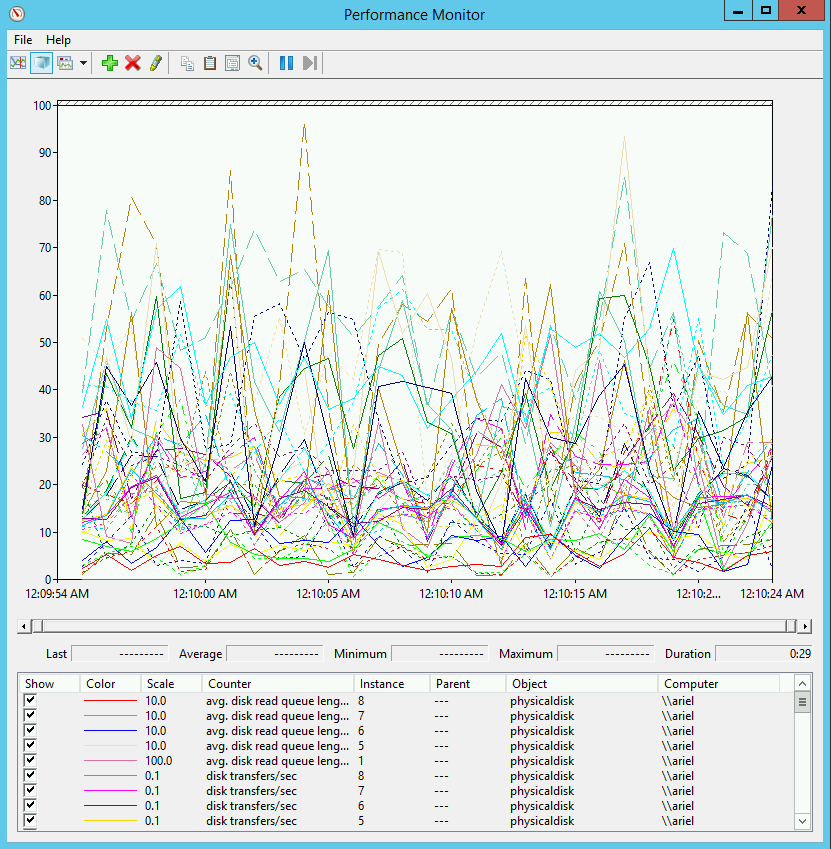
Task: Uncheck Show for disk transfers/sec instance 7
Action: 31,791
